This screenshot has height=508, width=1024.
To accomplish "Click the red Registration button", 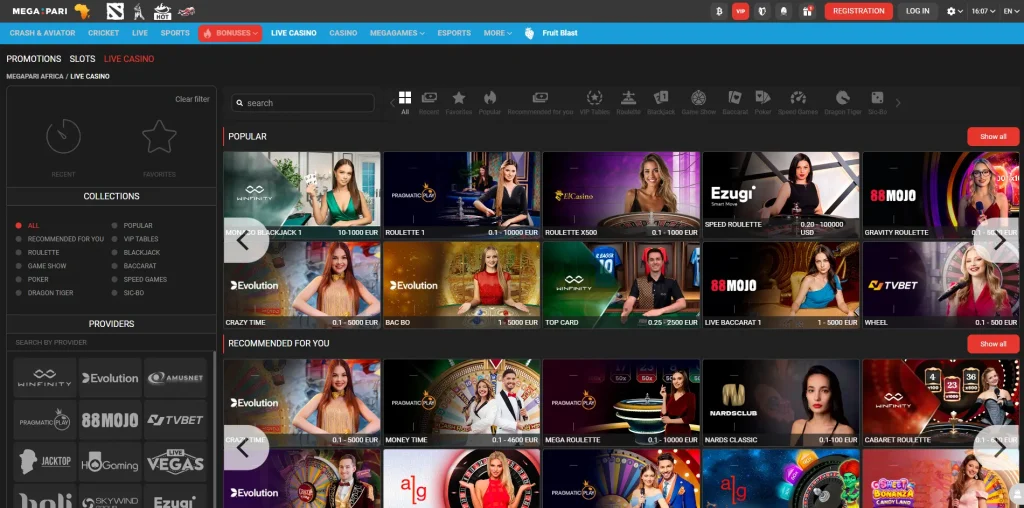I will [858, 11].
